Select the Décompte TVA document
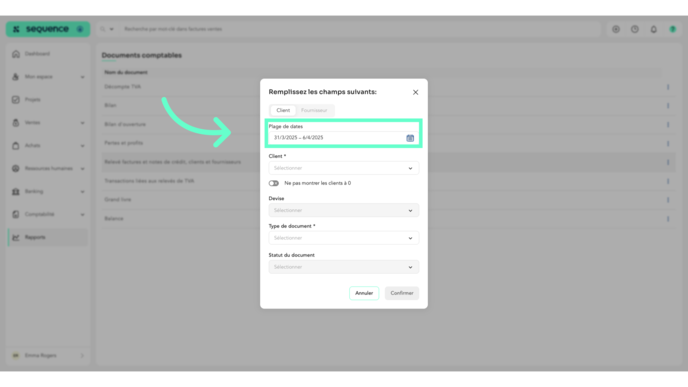The height and width of the screenshot is (387, 688). [x=122, y=87]
